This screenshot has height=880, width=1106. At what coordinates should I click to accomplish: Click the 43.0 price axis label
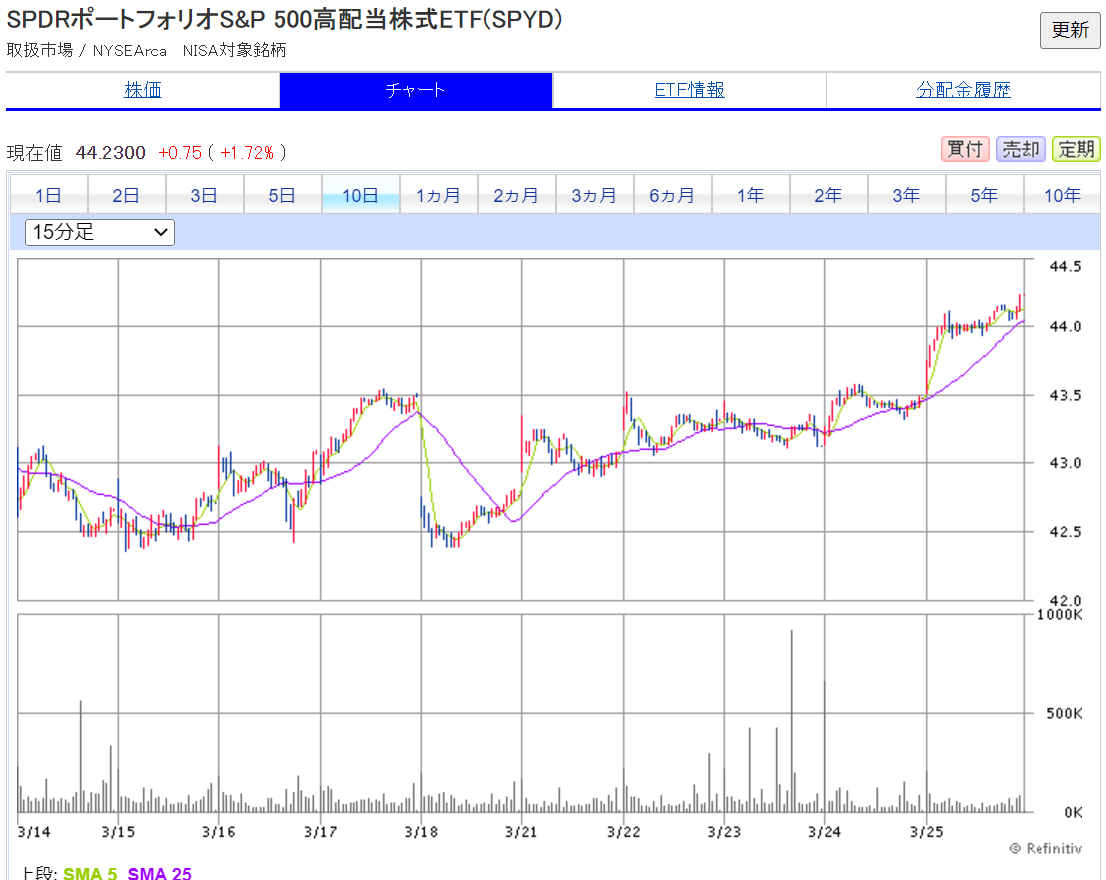point(1065,463)
